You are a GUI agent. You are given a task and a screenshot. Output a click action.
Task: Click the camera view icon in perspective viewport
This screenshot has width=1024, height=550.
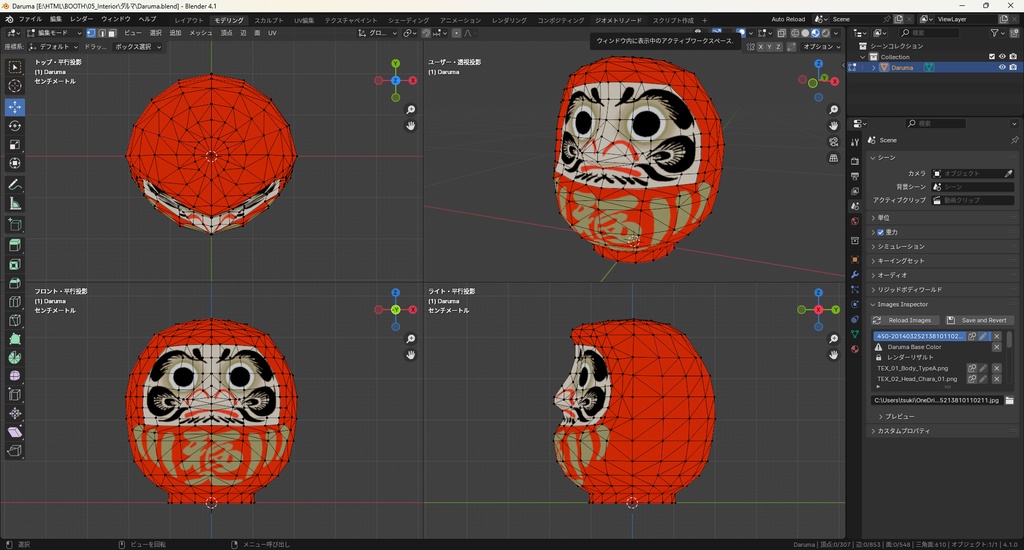[834, 142]
